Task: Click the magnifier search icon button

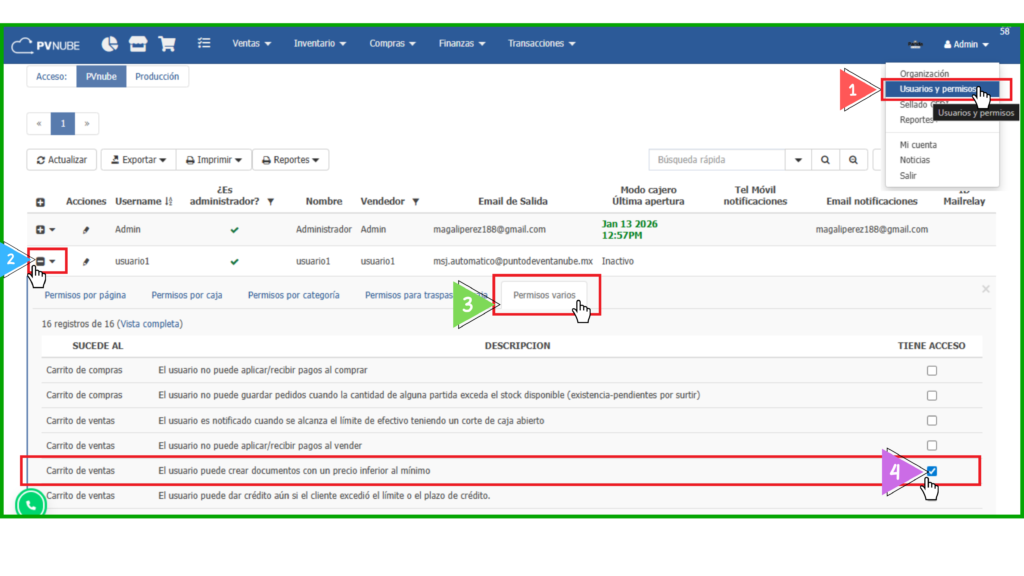Action: coord(826,160)
